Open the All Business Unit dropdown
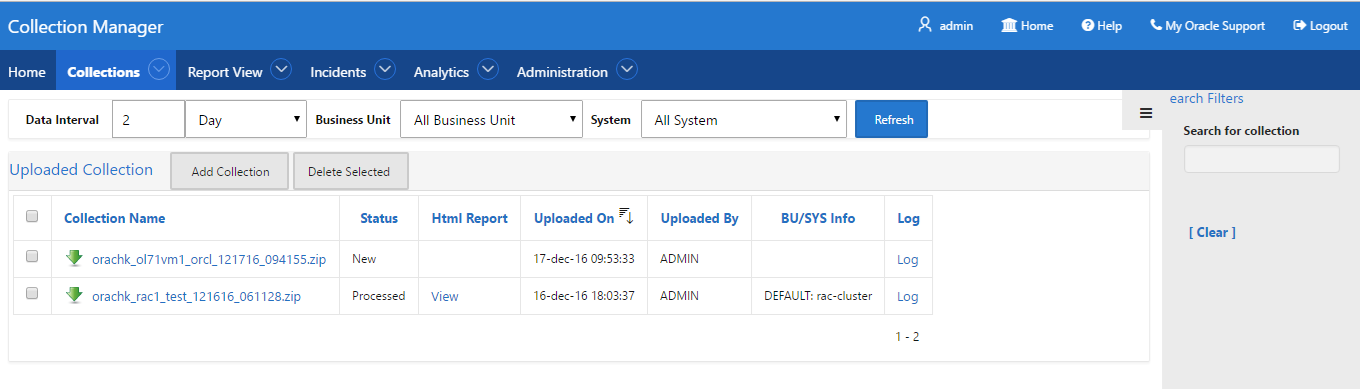 coord(491,119)
